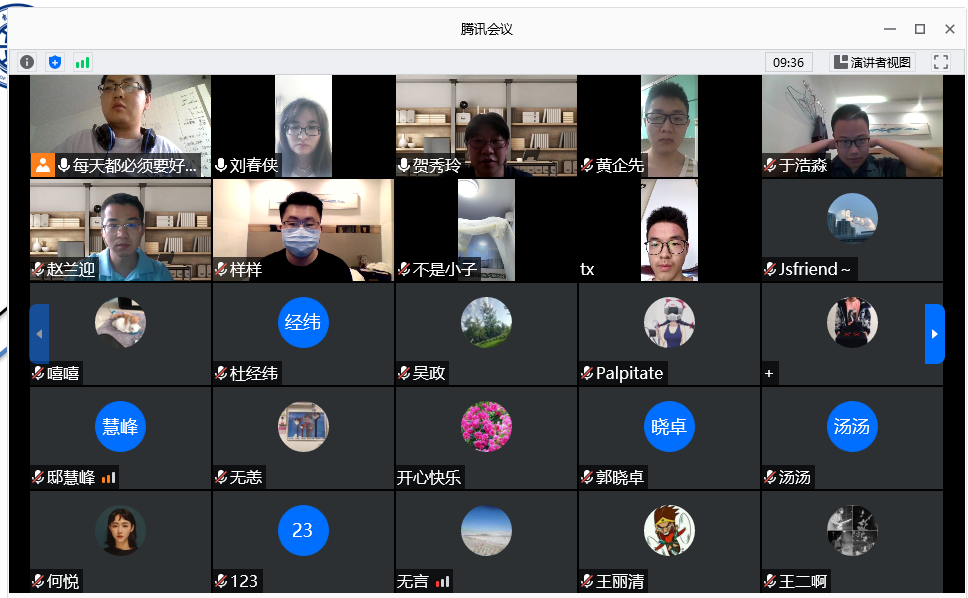Check the green network signal icon
968x598 pixels.
tap(82, 62)
